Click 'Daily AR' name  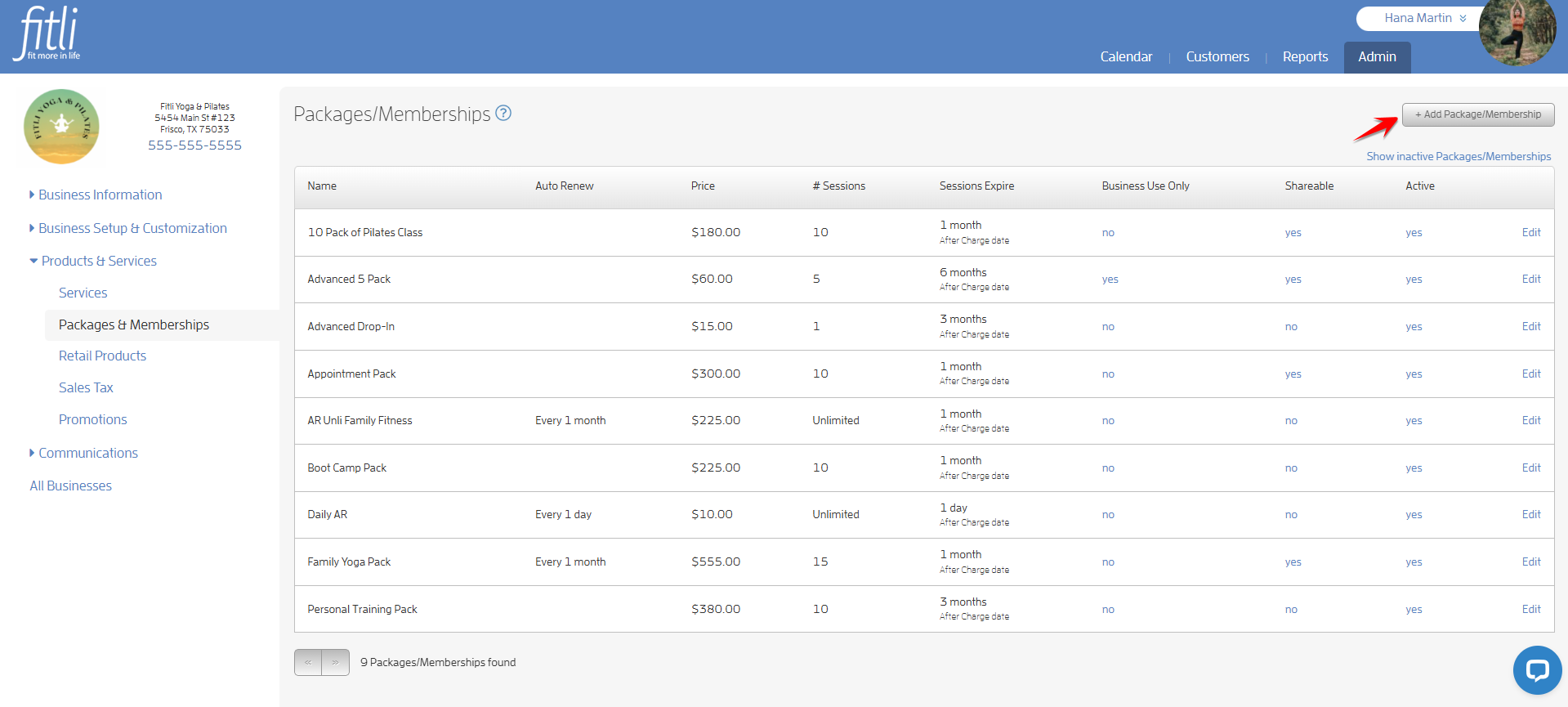328,514
